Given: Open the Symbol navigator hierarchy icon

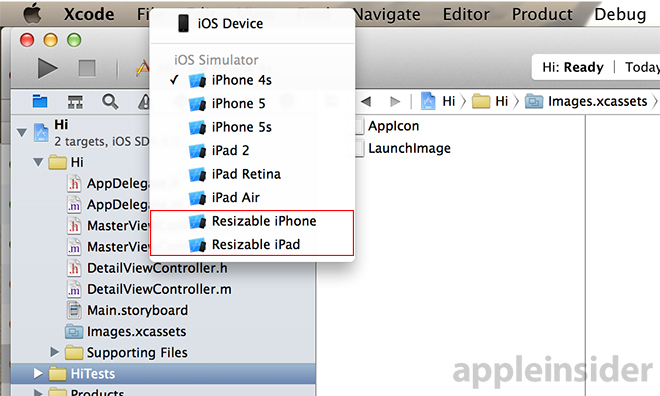Looking at the screenshot, I should click(x=75, y=101).
